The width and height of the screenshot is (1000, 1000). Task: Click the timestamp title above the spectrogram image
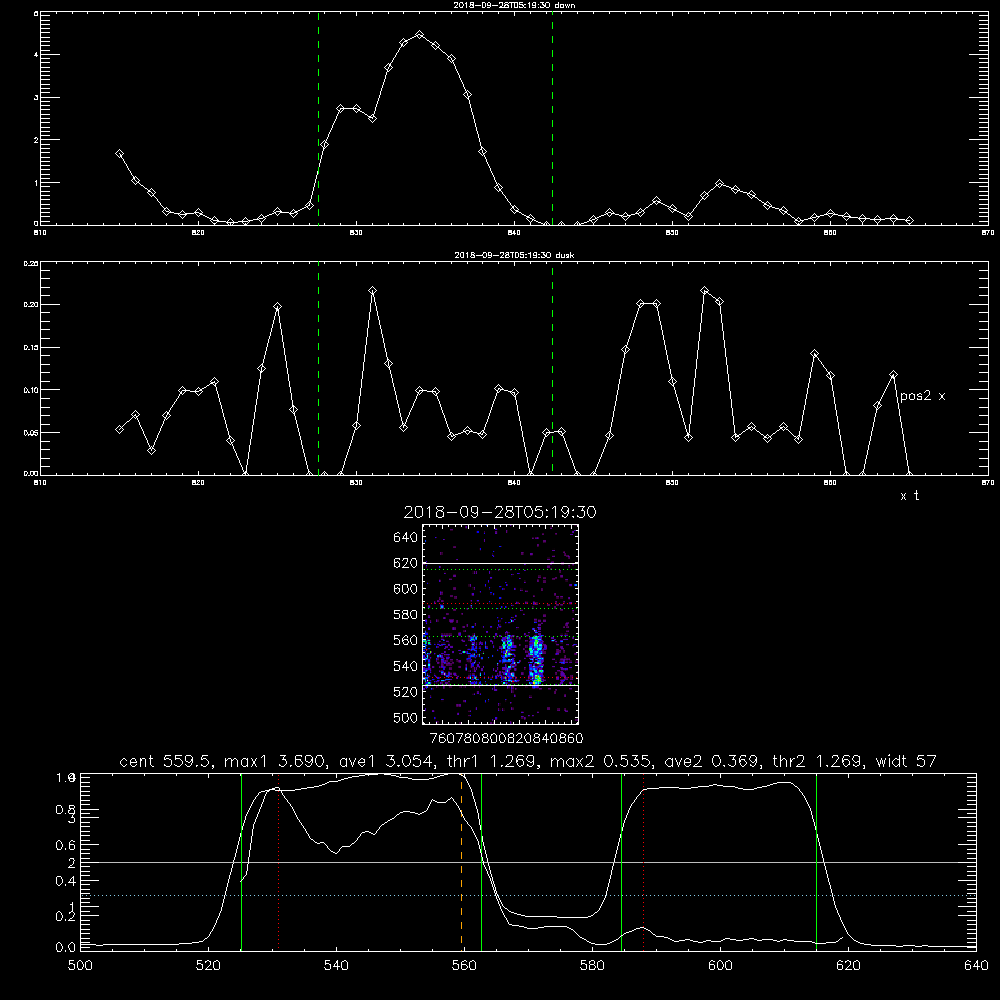click(499, 512)
